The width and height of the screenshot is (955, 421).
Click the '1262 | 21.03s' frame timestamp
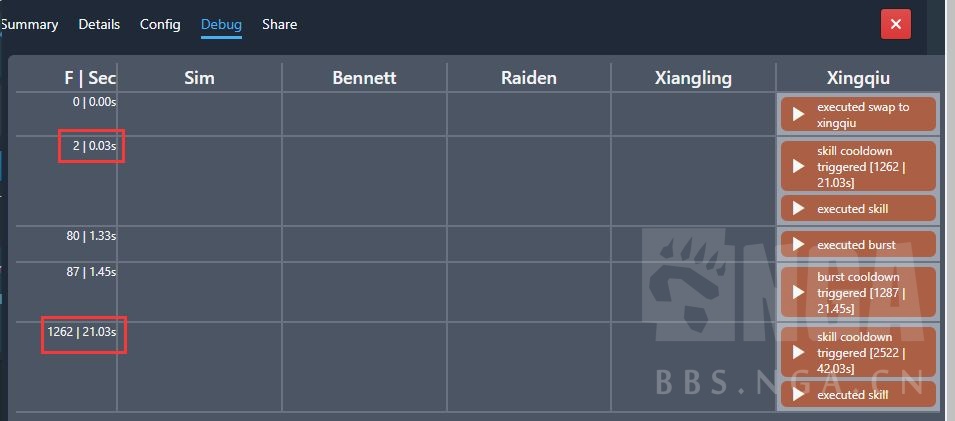tap(82, 332)
